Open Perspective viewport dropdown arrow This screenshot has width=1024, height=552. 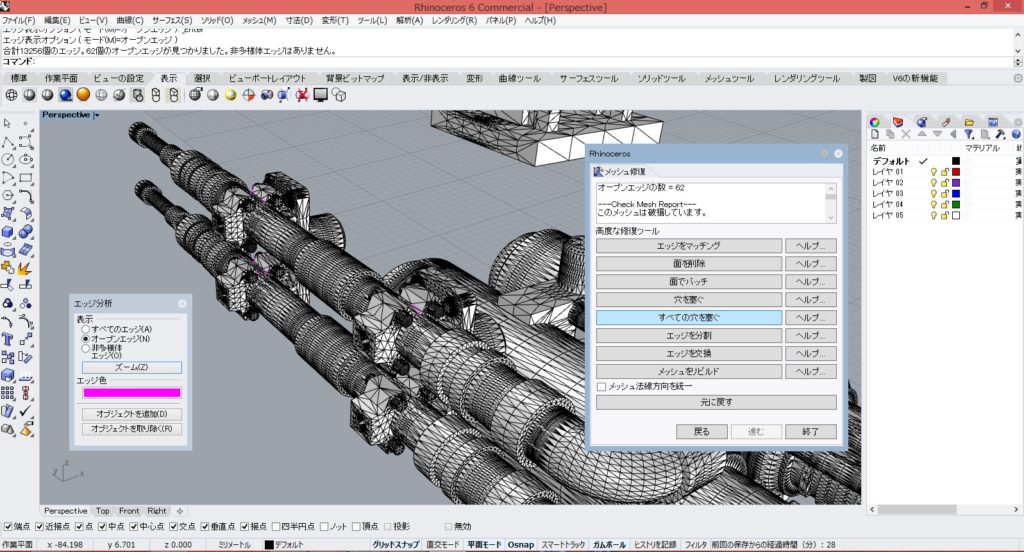tap(97, 116)
